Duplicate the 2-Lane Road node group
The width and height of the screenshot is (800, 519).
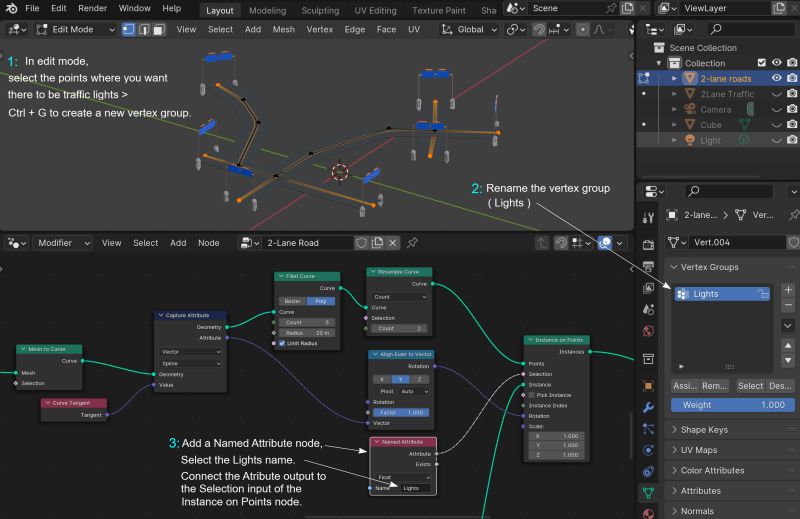pos(378,243)
